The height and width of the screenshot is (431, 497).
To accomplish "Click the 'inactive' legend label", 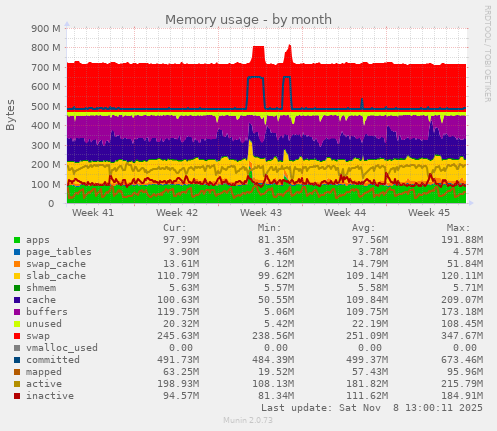I will [x=50, y=396].
